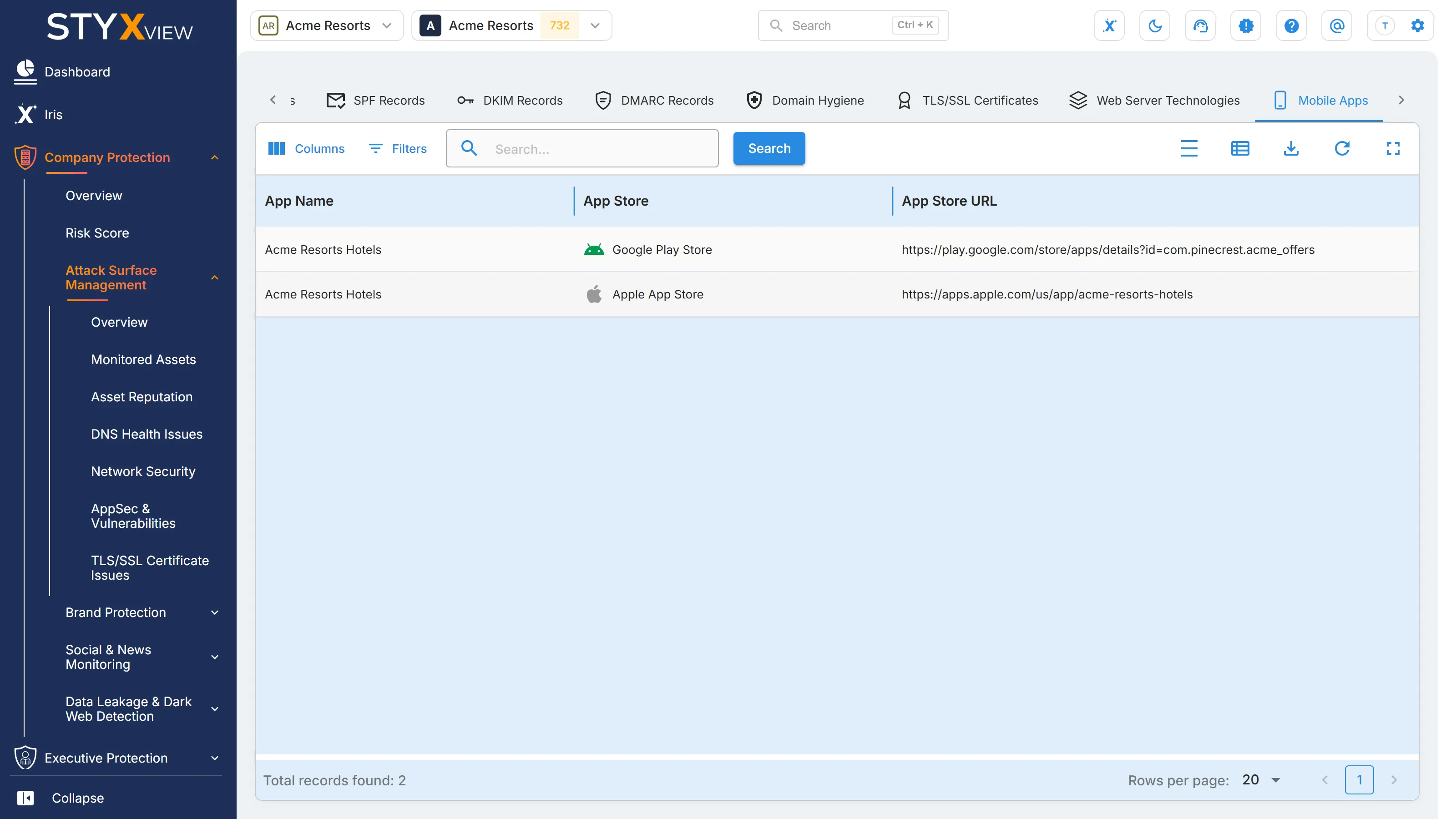Image resolution: width=1456 pixels, height=819 pixels.
Task: Click the @ mentions icon
Action: (x=1337, y=25)
